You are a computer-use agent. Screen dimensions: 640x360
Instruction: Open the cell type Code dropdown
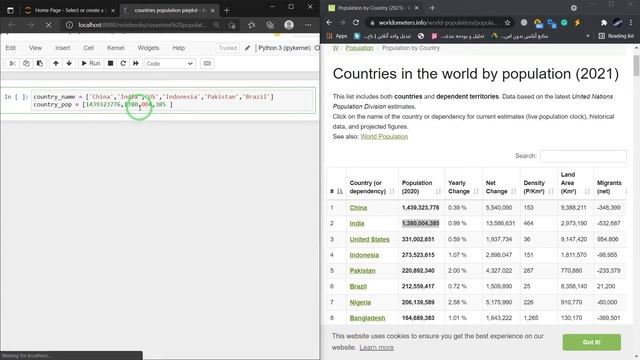[169, 64]
